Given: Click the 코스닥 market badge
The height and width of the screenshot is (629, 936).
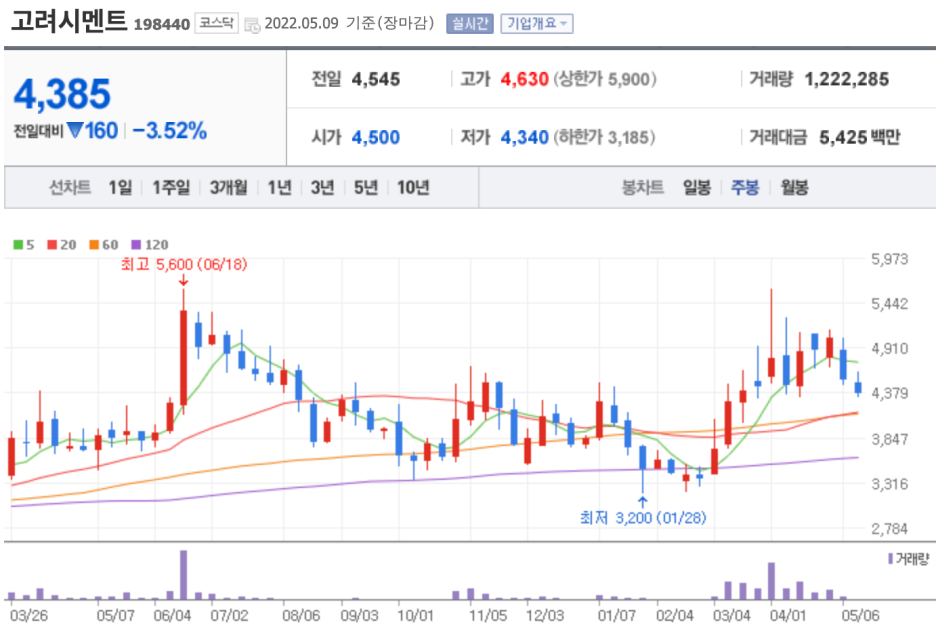Looking at the screenshot, I should (216, 23).
